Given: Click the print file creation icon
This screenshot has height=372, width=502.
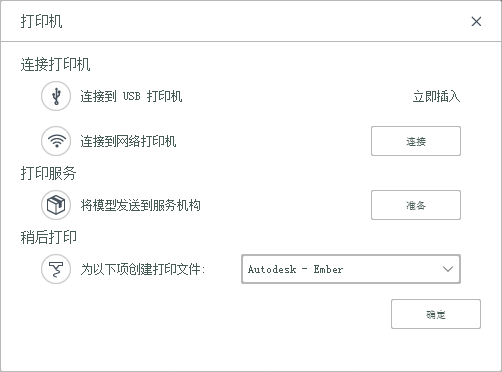Looking at the screenshot, I should [56, 269].
